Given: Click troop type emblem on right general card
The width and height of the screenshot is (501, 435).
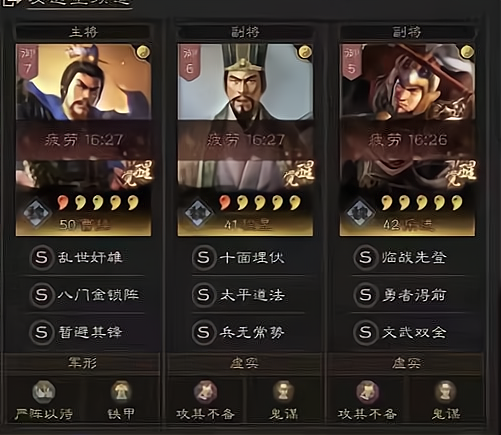Looking at the screenshot, I should [360, 213].
